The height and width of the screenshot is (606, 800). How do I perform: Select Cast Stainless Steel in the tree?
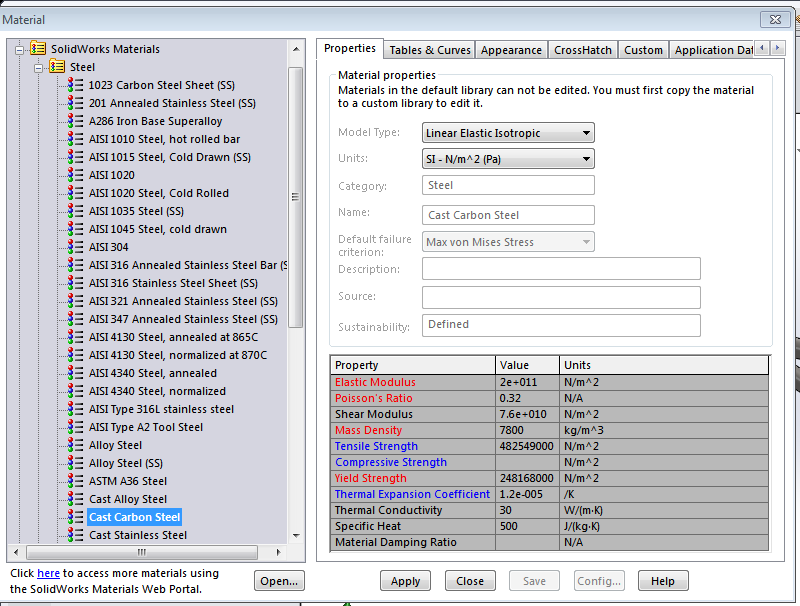point(138,535)
